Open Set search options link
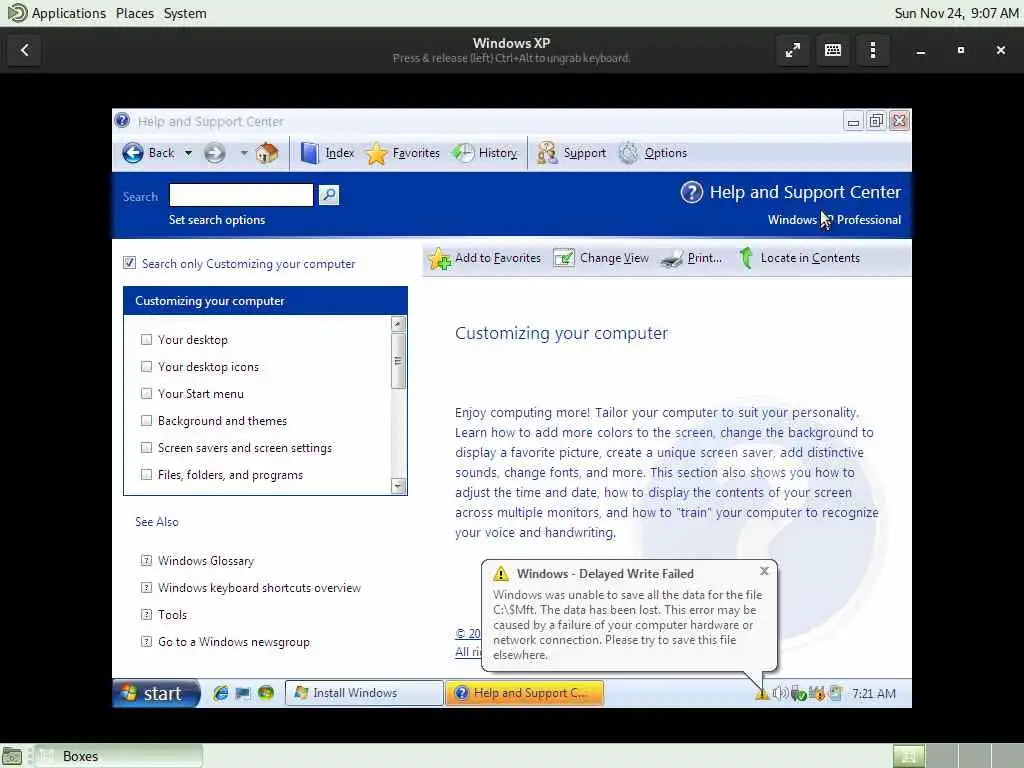 (x=217, y=220)
